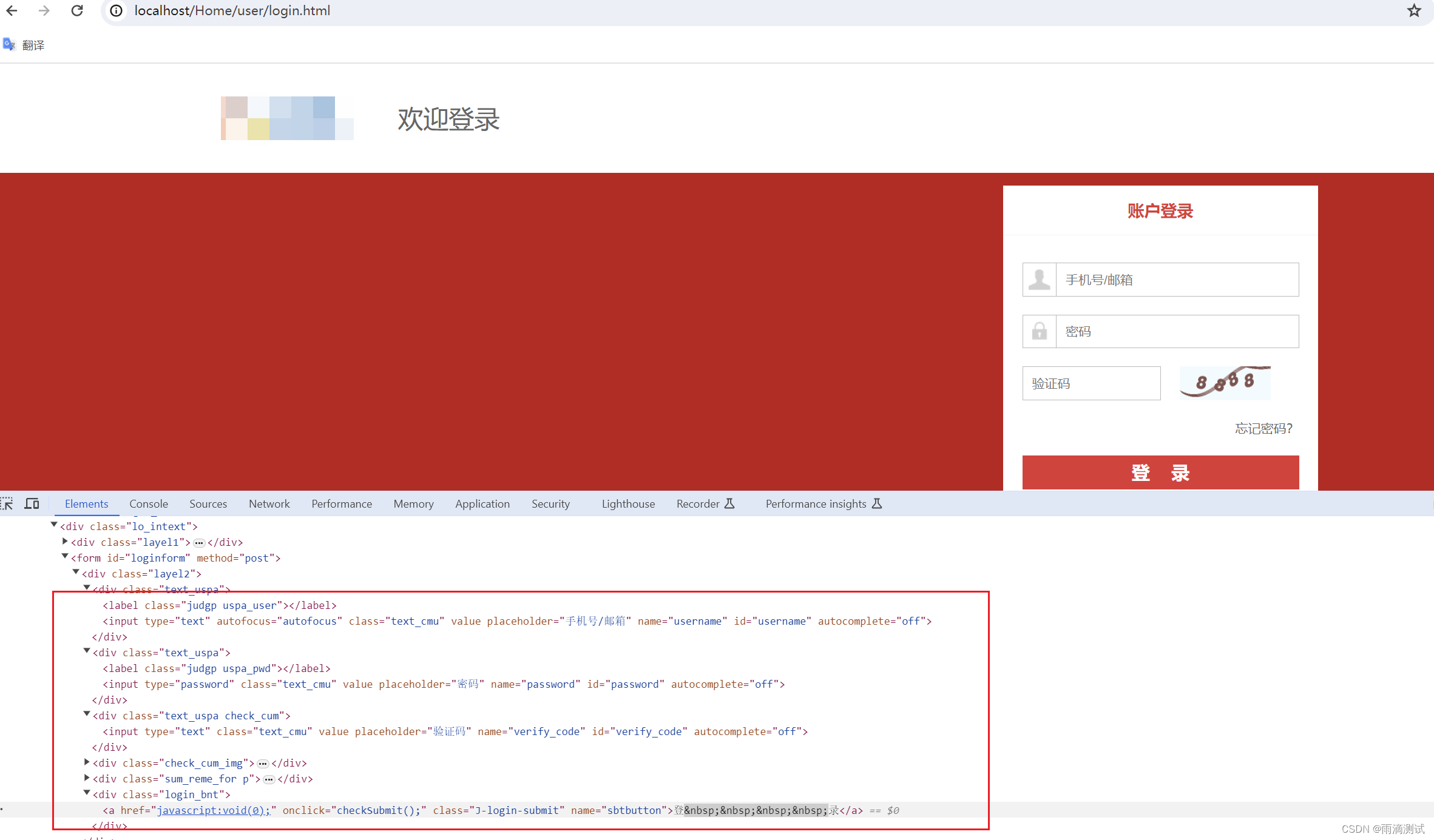Open the Network tab in DevTools
Viewport: 1434px width, 840px height.
269,503
